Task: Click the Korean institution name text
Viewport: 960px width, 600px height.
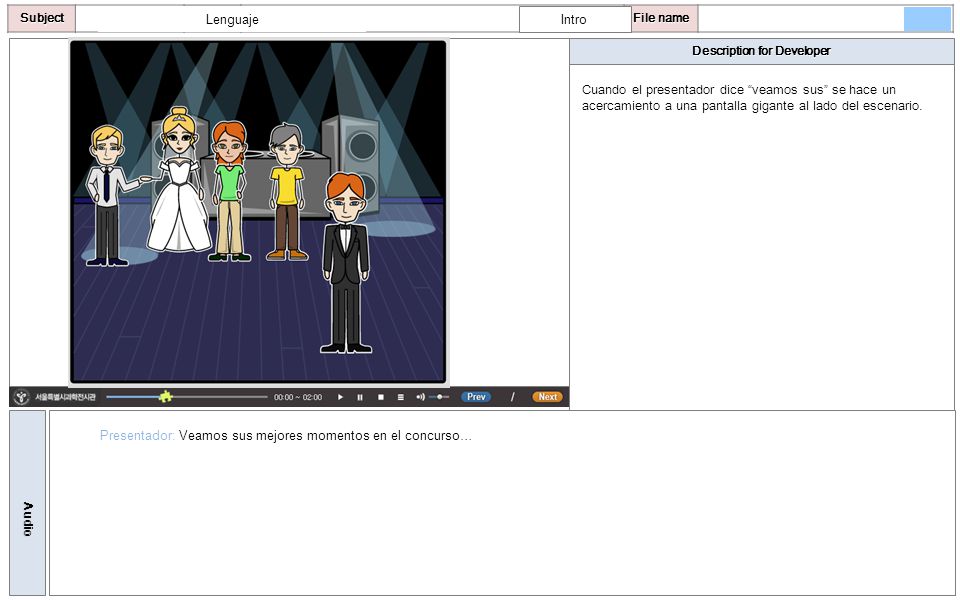Action: point(65,397)
